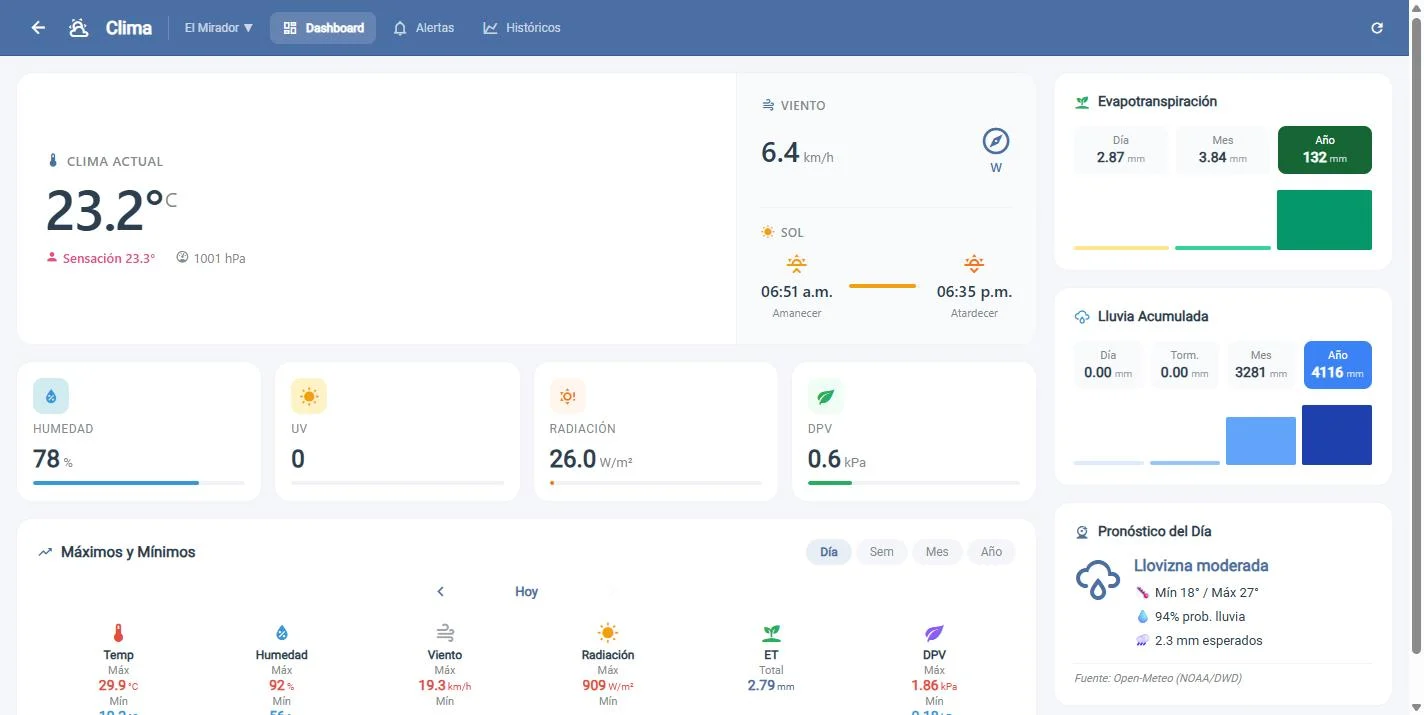The height and width of the screenshot is (715, 1424).
Task: Open the El Mirador station dropdown
Action: (x=219, y=28)
